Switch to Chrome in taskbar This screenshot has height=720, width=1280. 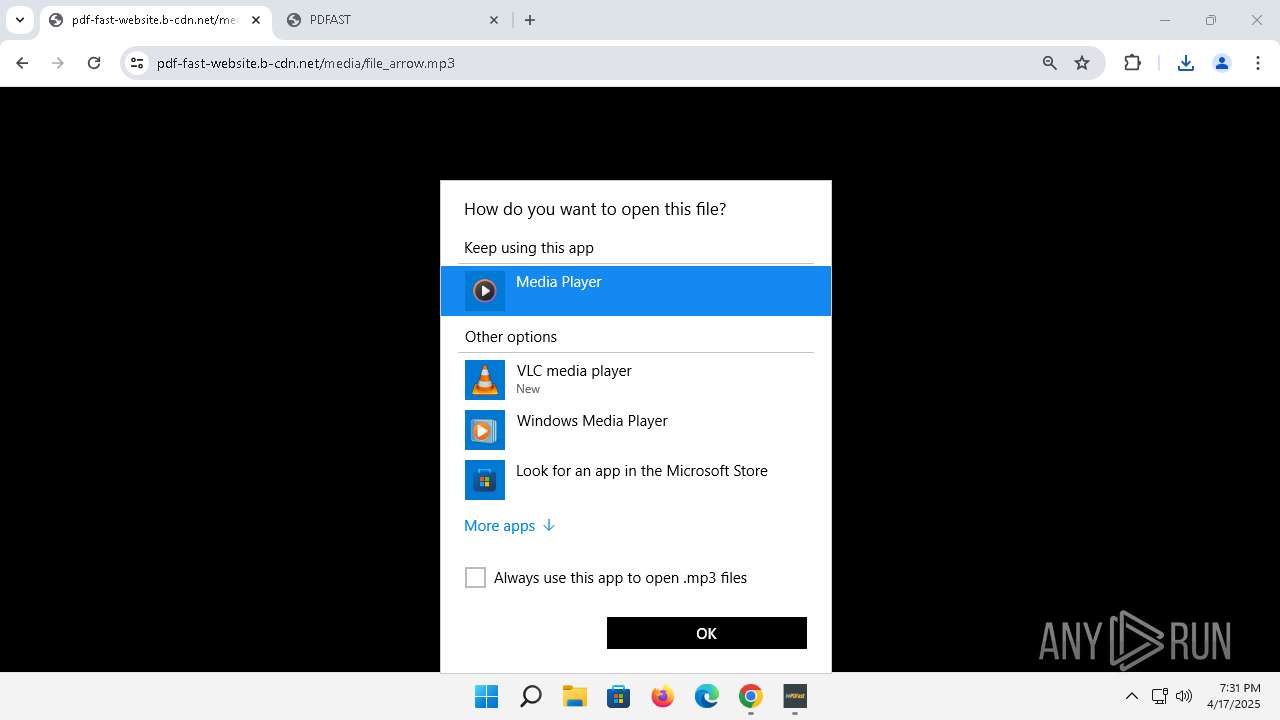tap(751, 697)
